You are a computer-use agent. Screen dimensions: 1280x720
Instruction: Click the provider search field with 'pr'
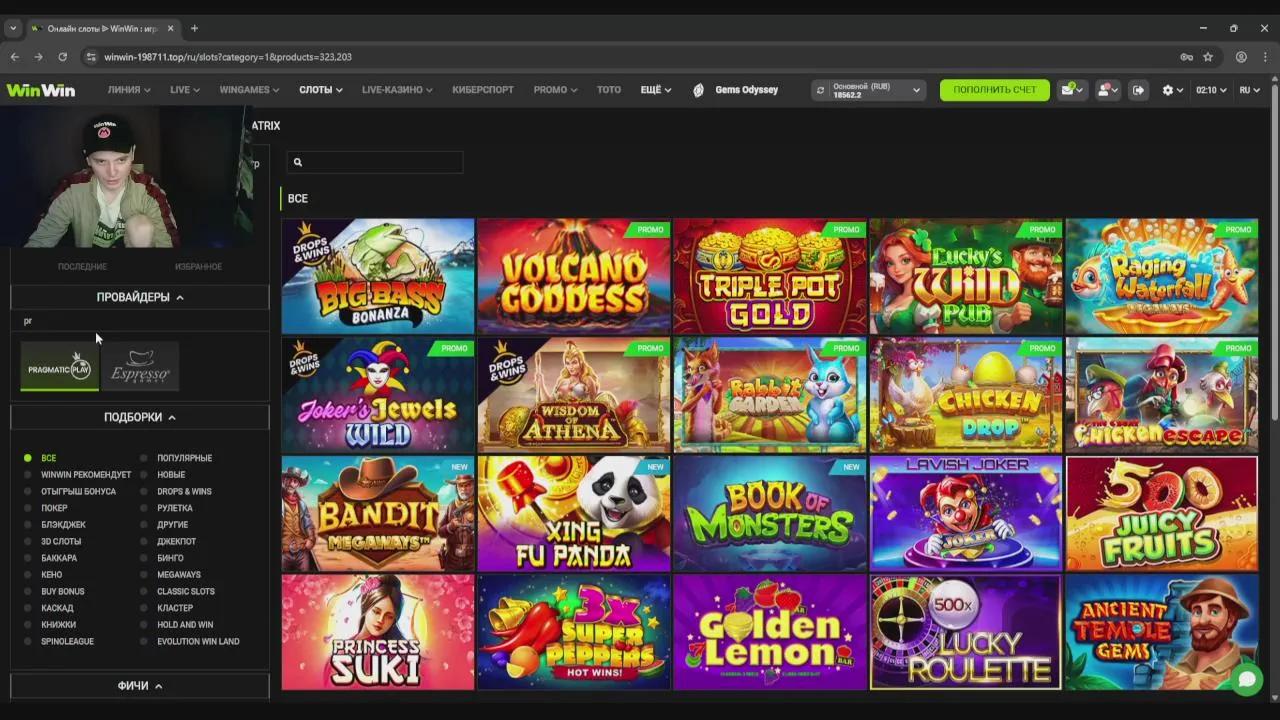coord(140,321)
